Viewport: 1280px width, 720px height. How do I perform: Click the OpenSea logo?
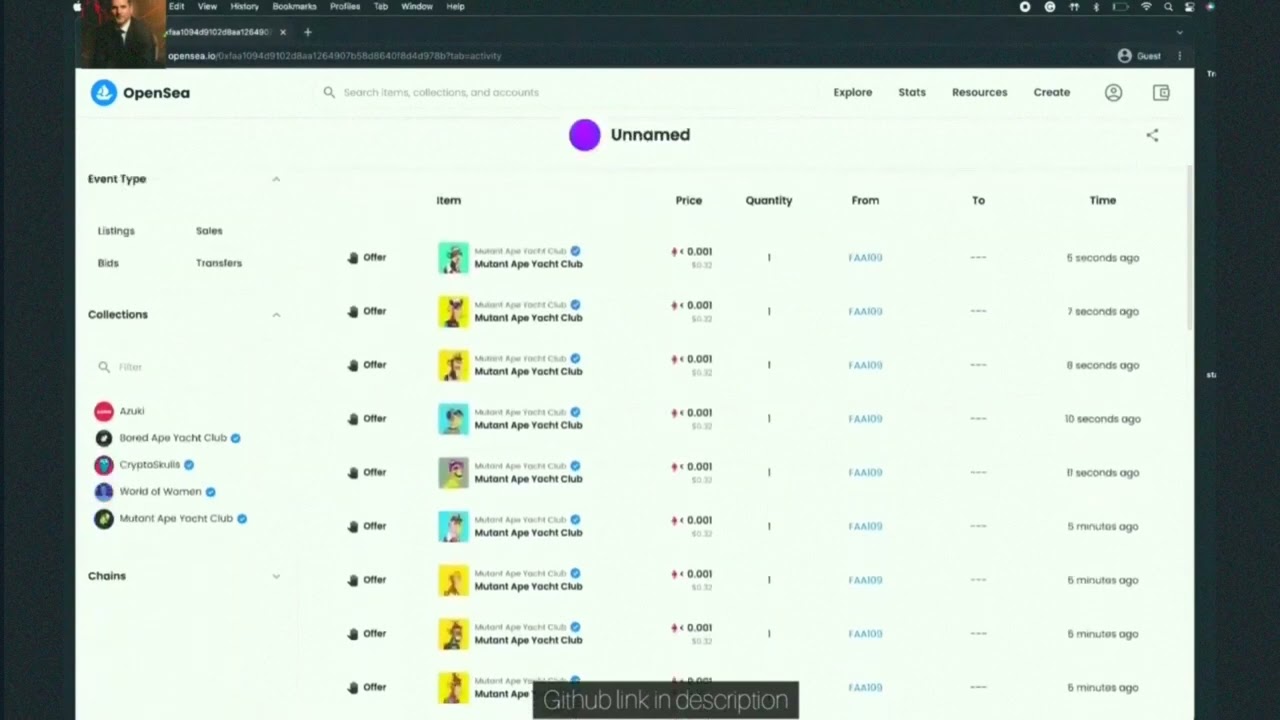click(x=140, y=93)
